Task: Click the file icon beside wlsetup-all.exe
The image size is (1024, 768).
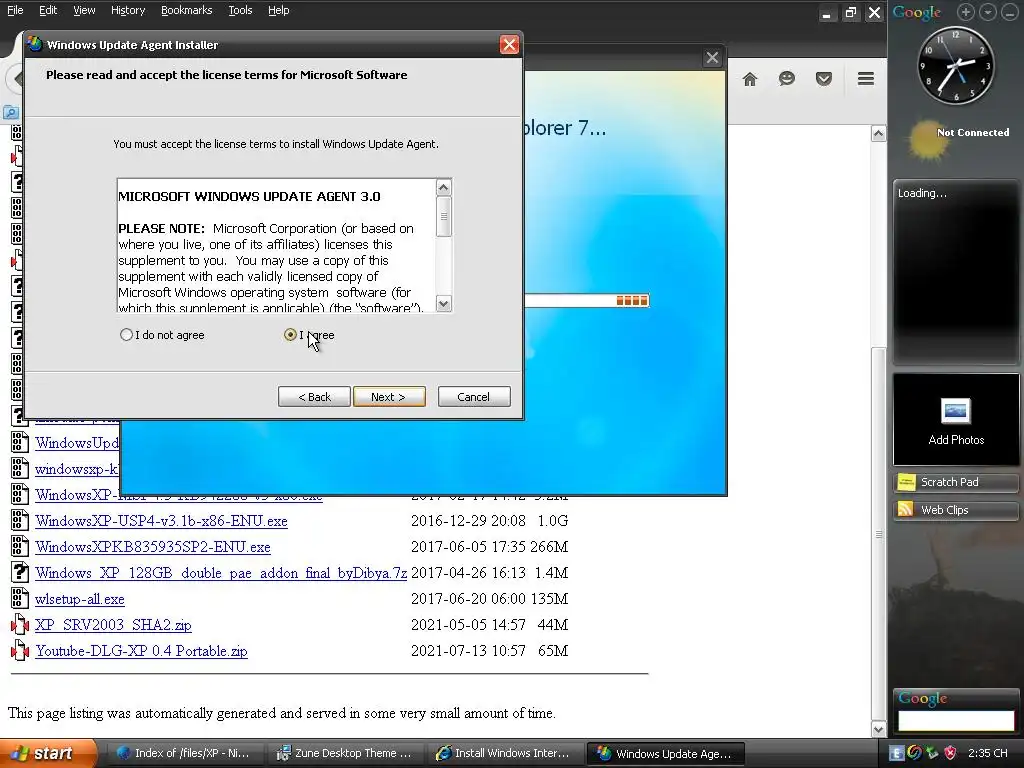Action: click(x=20, y=599)
